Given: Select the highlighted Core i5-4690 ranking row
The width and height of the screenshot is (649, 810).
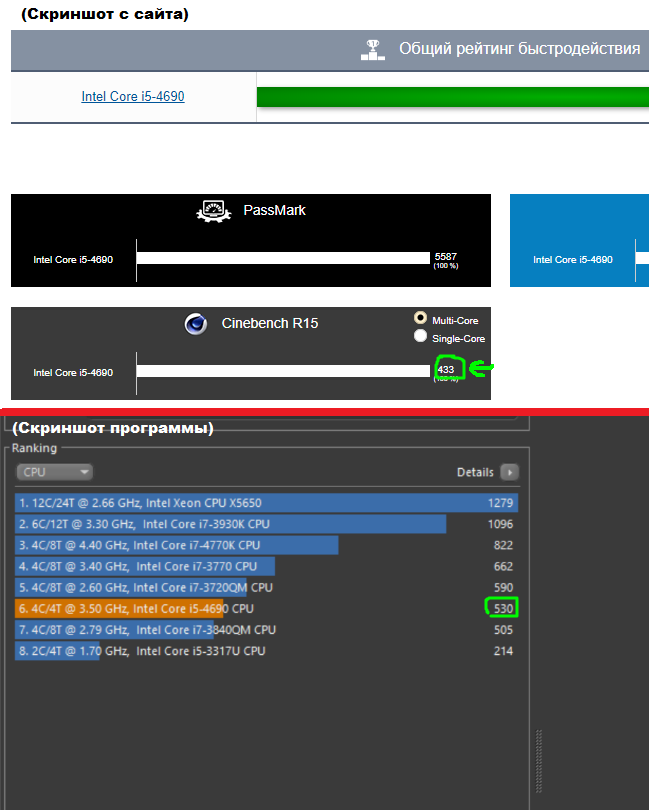Looking at the screenshot, I should [x=267, y=609].
